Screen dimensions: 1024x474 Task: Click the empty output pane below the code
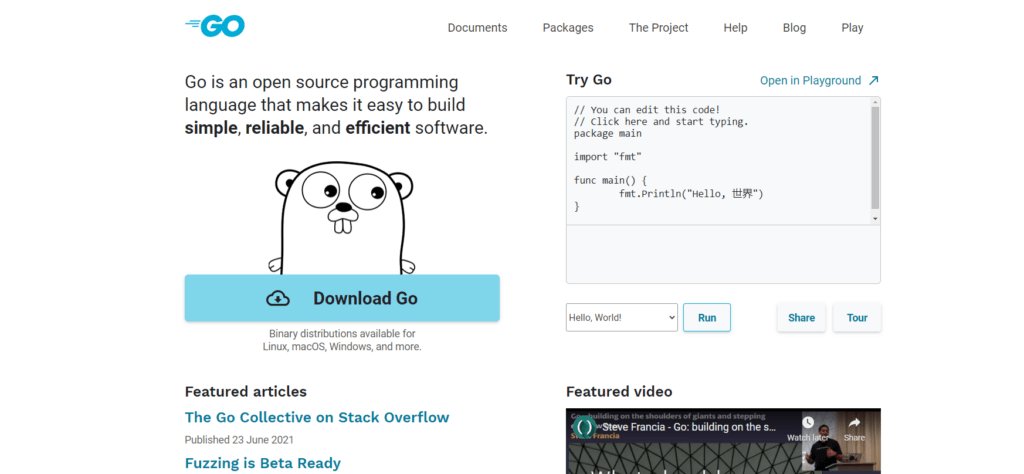coord(723,254)
